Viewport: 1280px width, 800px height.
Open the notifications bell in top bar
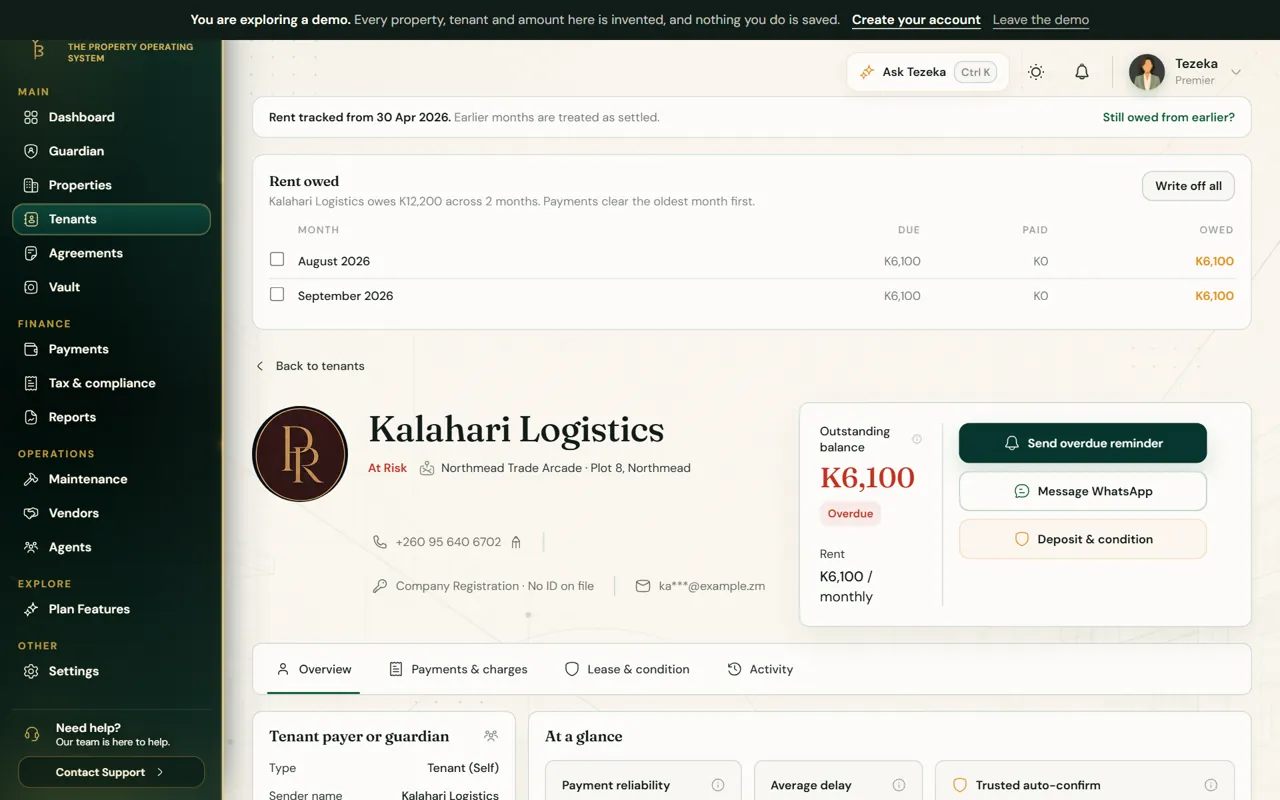pyautogui.click(x=1082, y=72)
